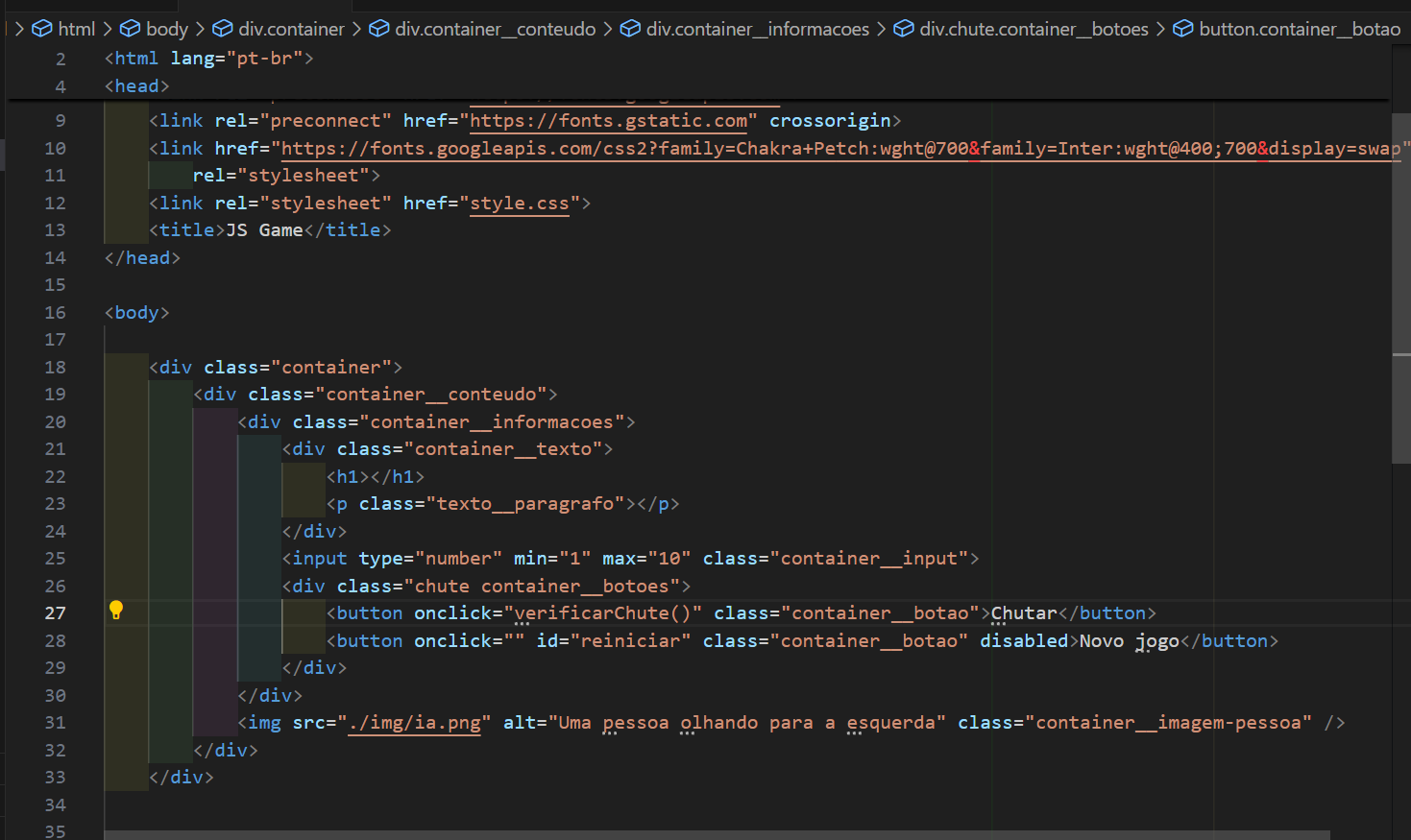The image size is (1411, 840).
Task: Click the sticky html lang line
Action: coord(209,59)
